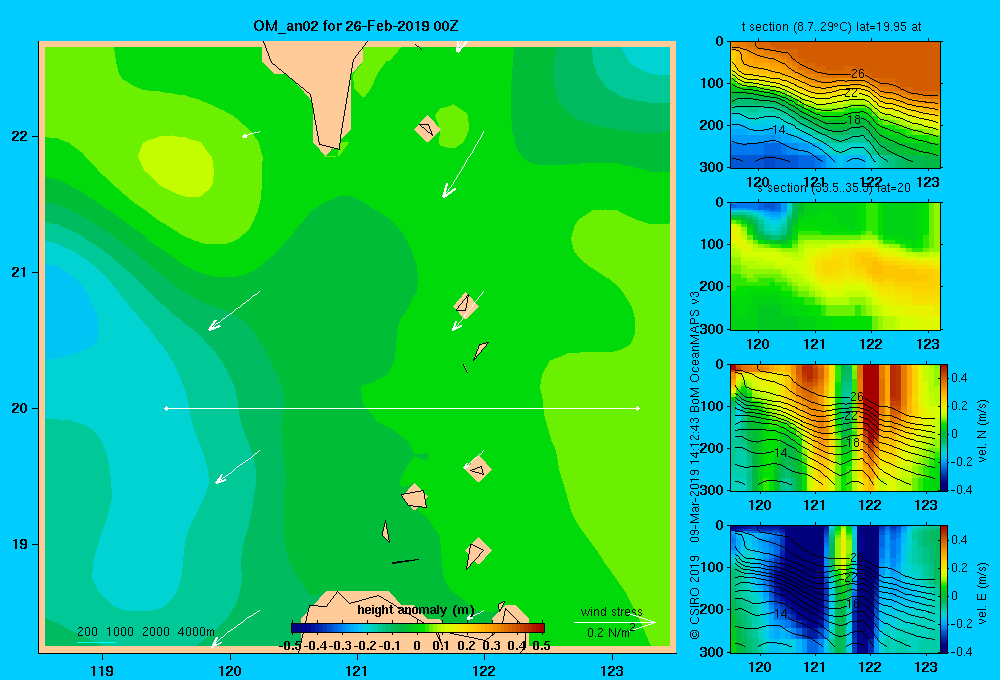Click the island near 121.5E 19.3N
This screenshot has width=1000, height=680.
tap(415, 497)
